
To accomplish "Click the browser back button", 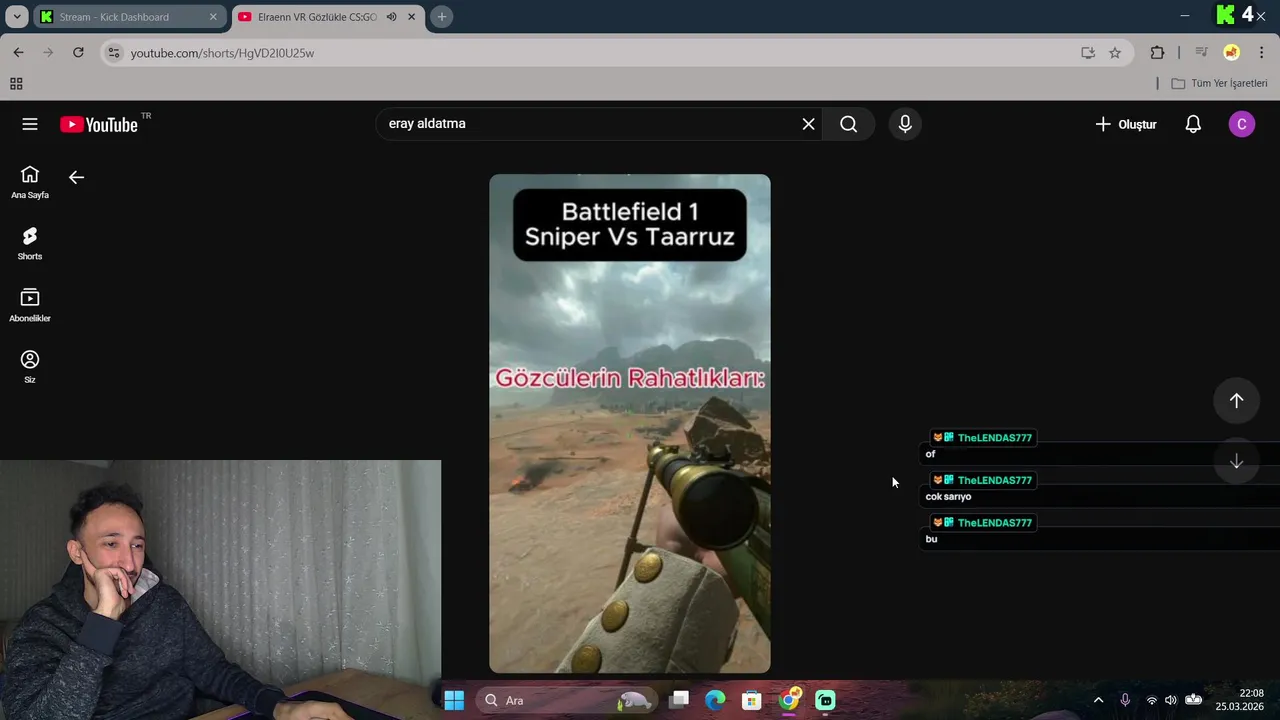I will 18,52.
